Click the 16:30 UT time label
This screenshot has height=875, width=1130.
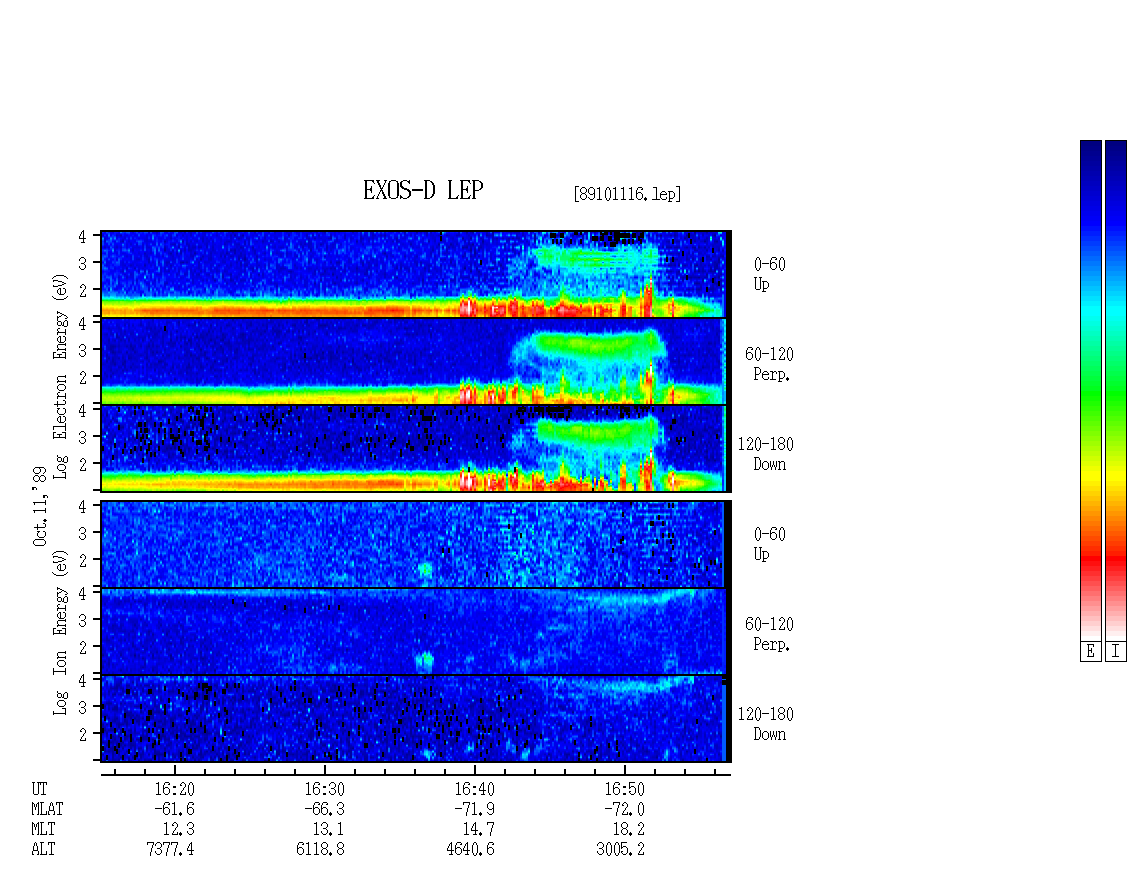[324, 789]
